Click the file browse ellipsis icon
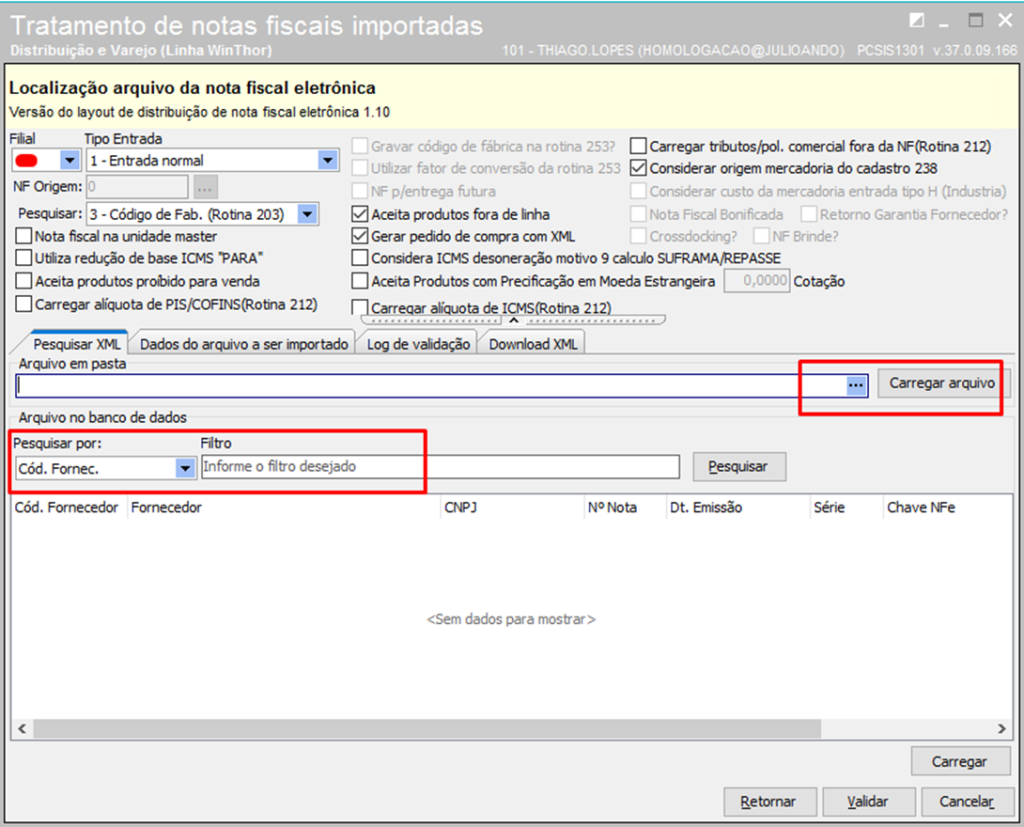Viewport: 1024px width, 827px height. click(856, 385)
